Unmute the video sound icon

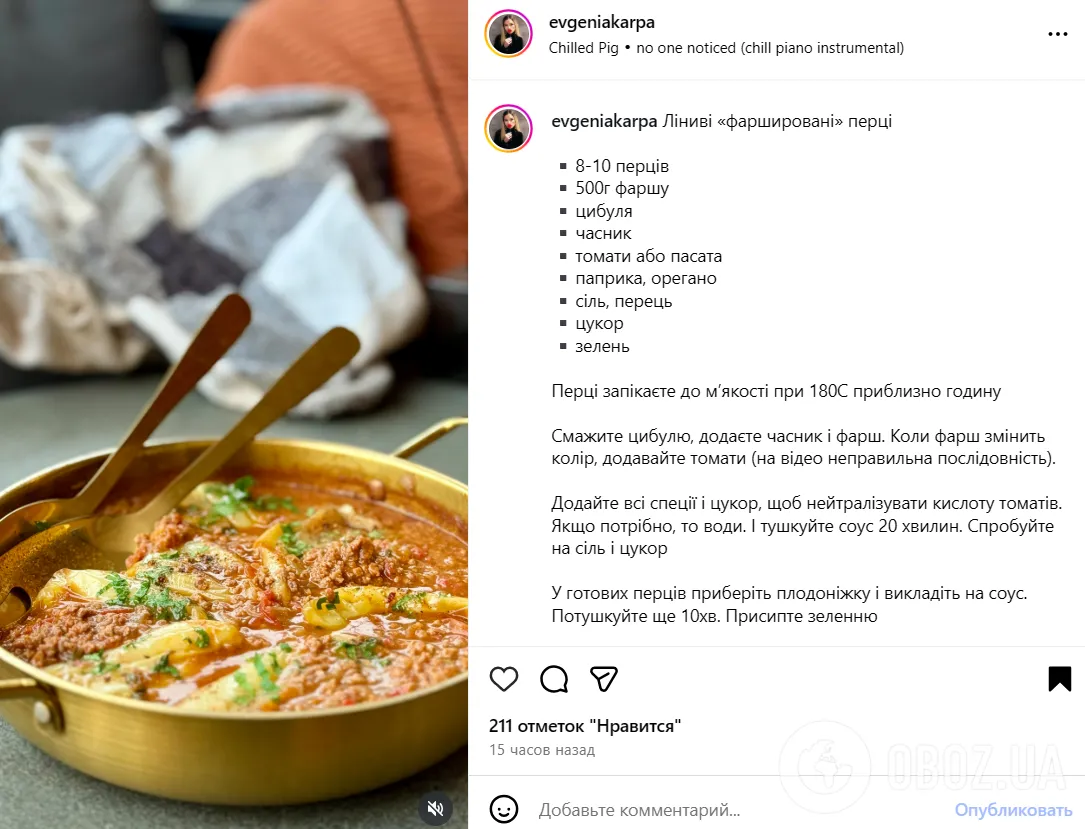(435, 808)
